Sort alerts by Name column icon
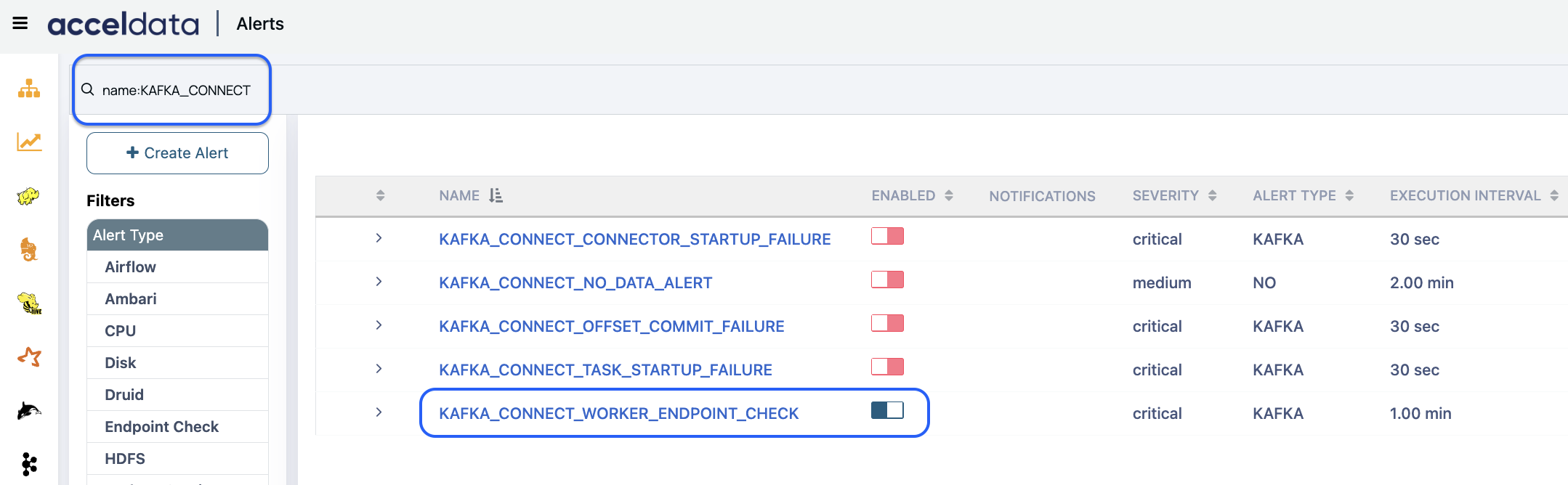This screenshot has width=1568, height=485. pos(496,195)
